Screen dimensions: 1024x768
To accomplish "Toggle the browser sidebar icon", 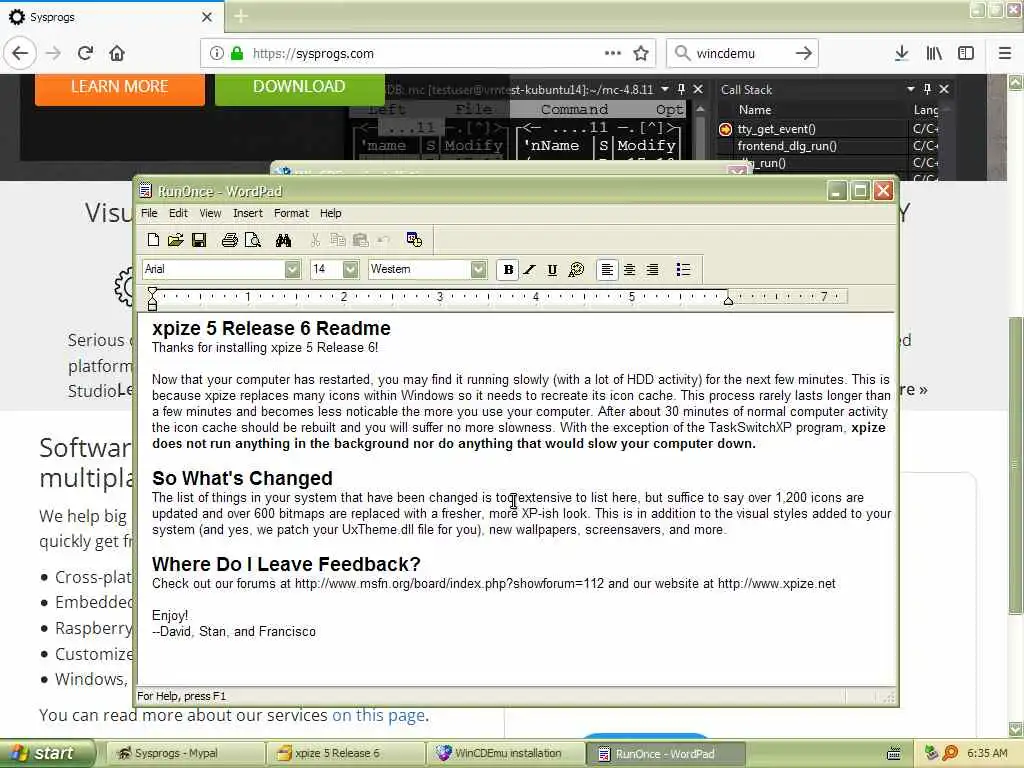I will tap(966, 53).
